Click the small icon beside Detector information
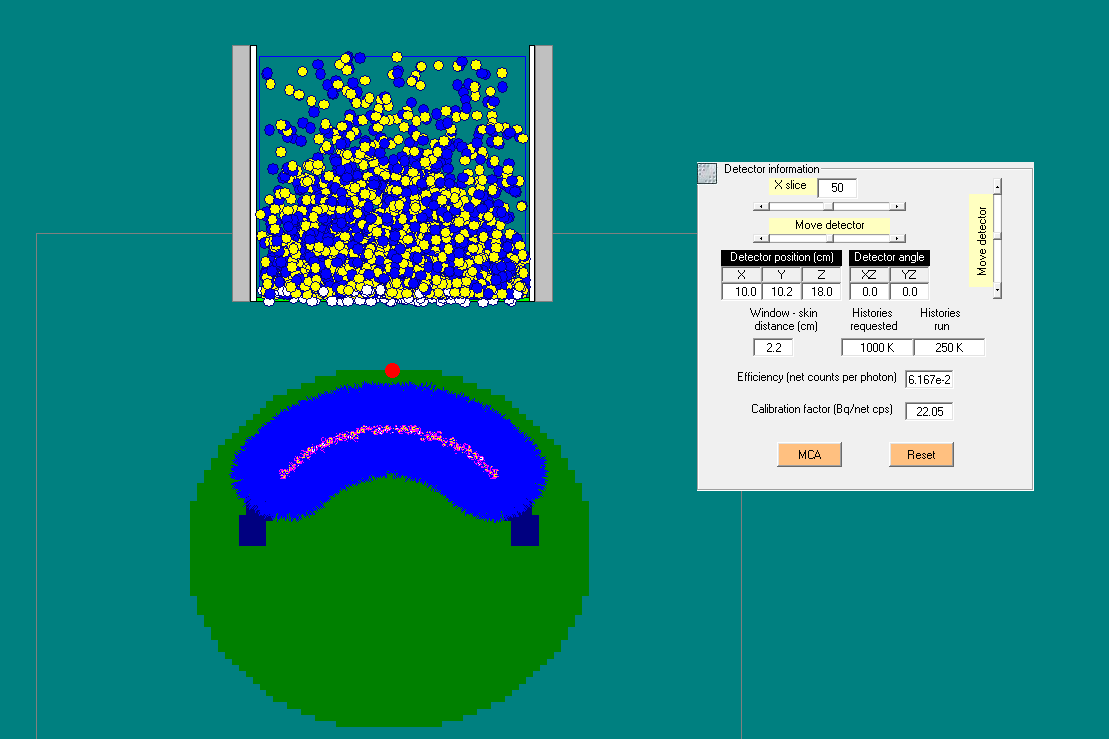The height and width of the screenshot is (739, 1109). point(707,173)
